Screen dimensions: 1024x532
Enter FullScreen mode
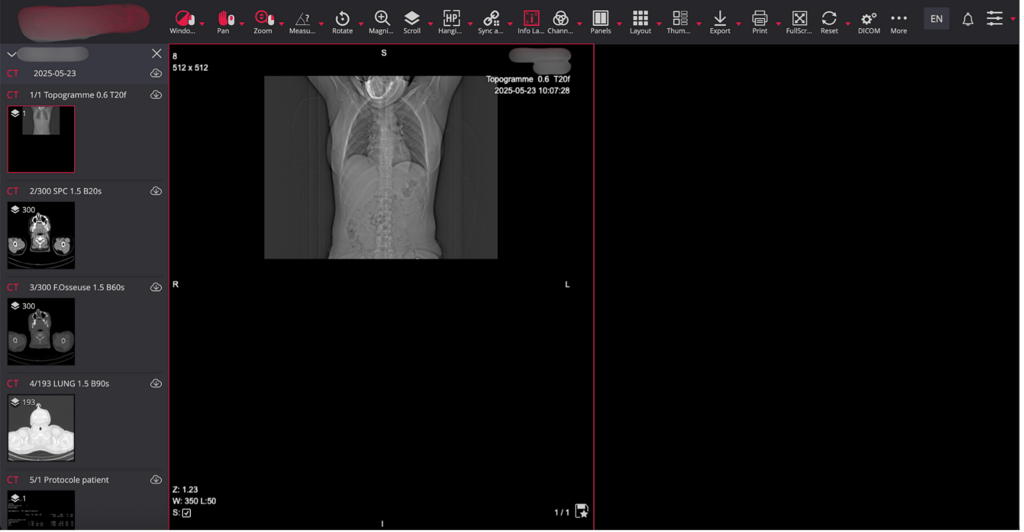tap(799, 18)
